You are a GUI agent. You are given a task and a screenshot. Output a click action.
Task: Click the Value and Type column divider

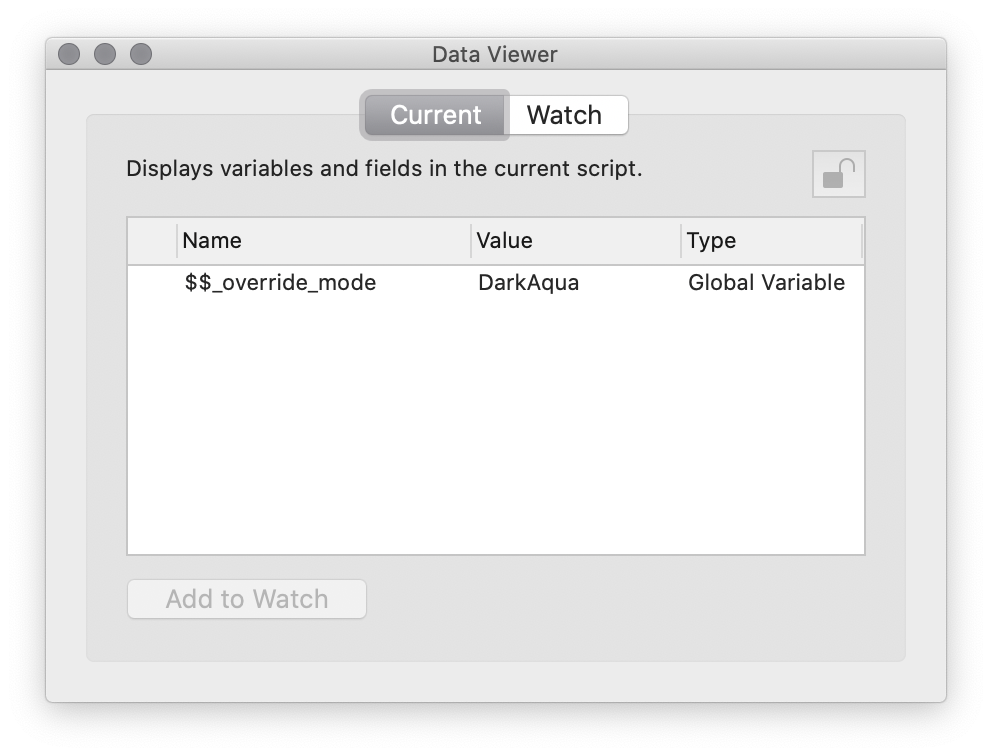[x=679, y=240]
